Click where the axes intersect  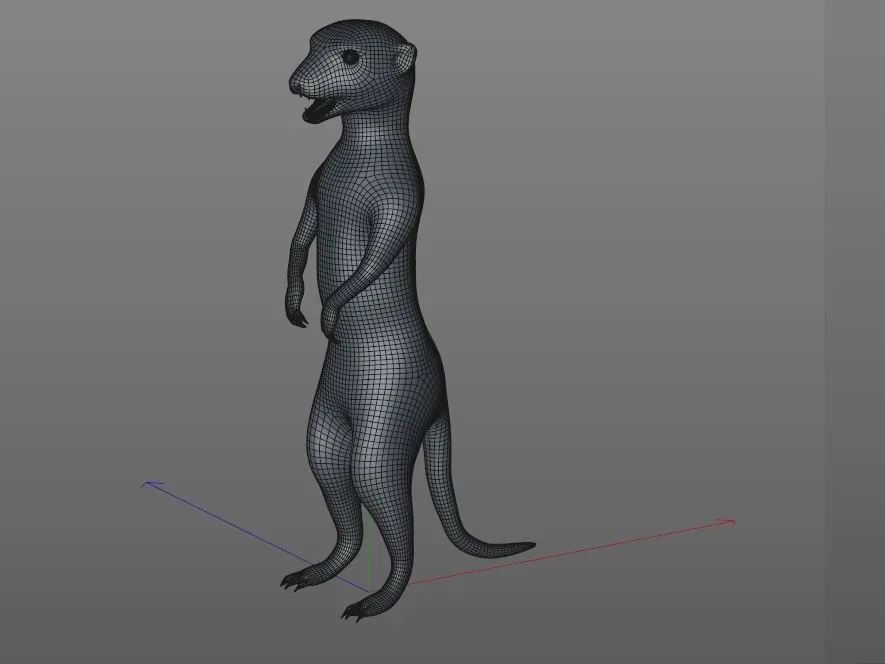point(370,590)
